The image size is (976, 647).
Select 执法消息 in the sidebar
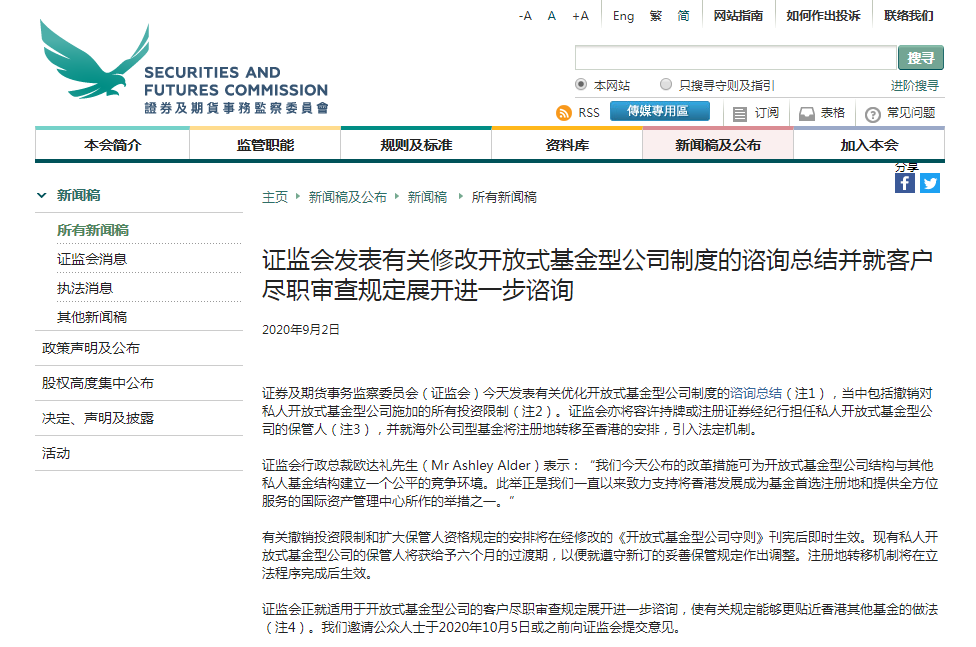click(x=85, y=288)
